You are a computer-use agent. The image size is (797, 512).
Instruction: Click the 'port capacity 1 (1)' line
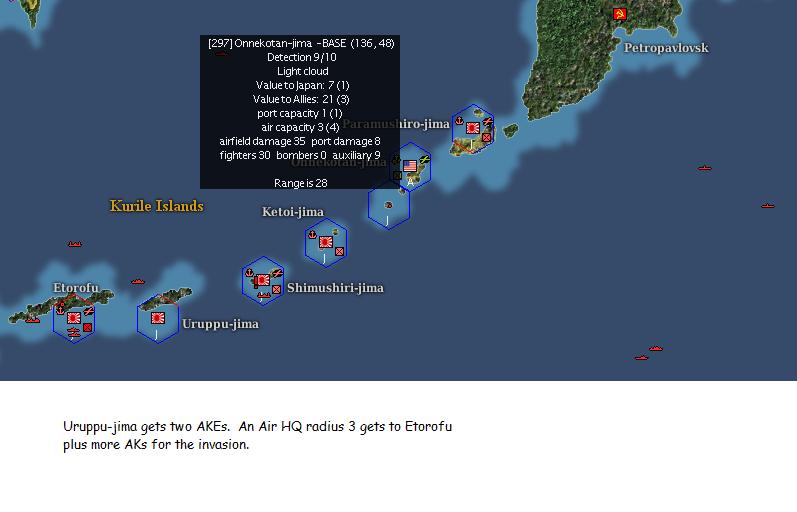point(300,113)
